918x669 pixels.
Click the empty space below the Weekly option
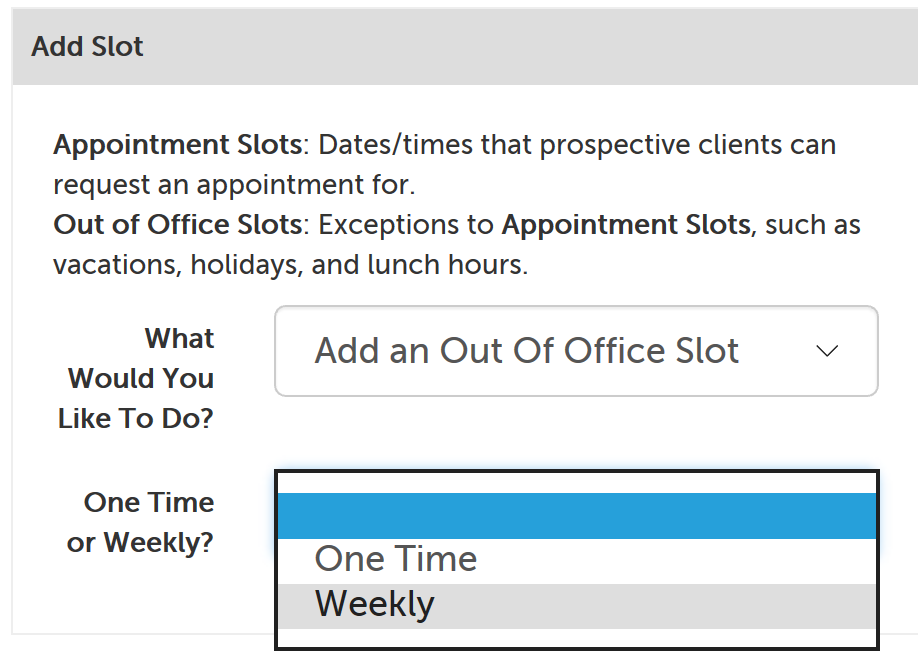576,638
